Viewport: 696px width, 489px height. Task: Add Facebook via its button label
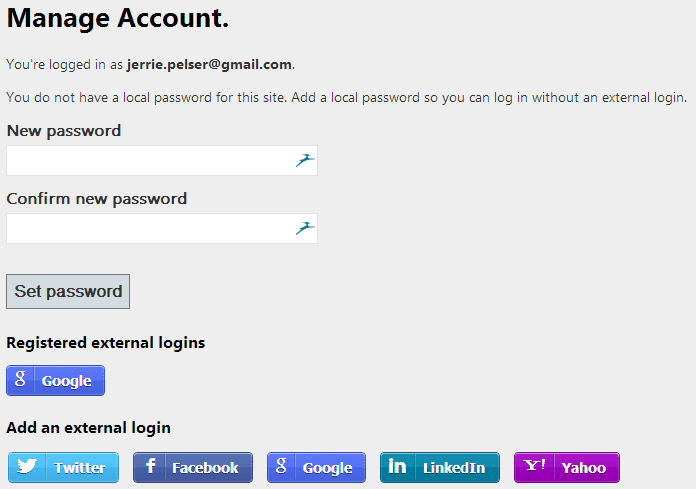(x=205, y=468)
